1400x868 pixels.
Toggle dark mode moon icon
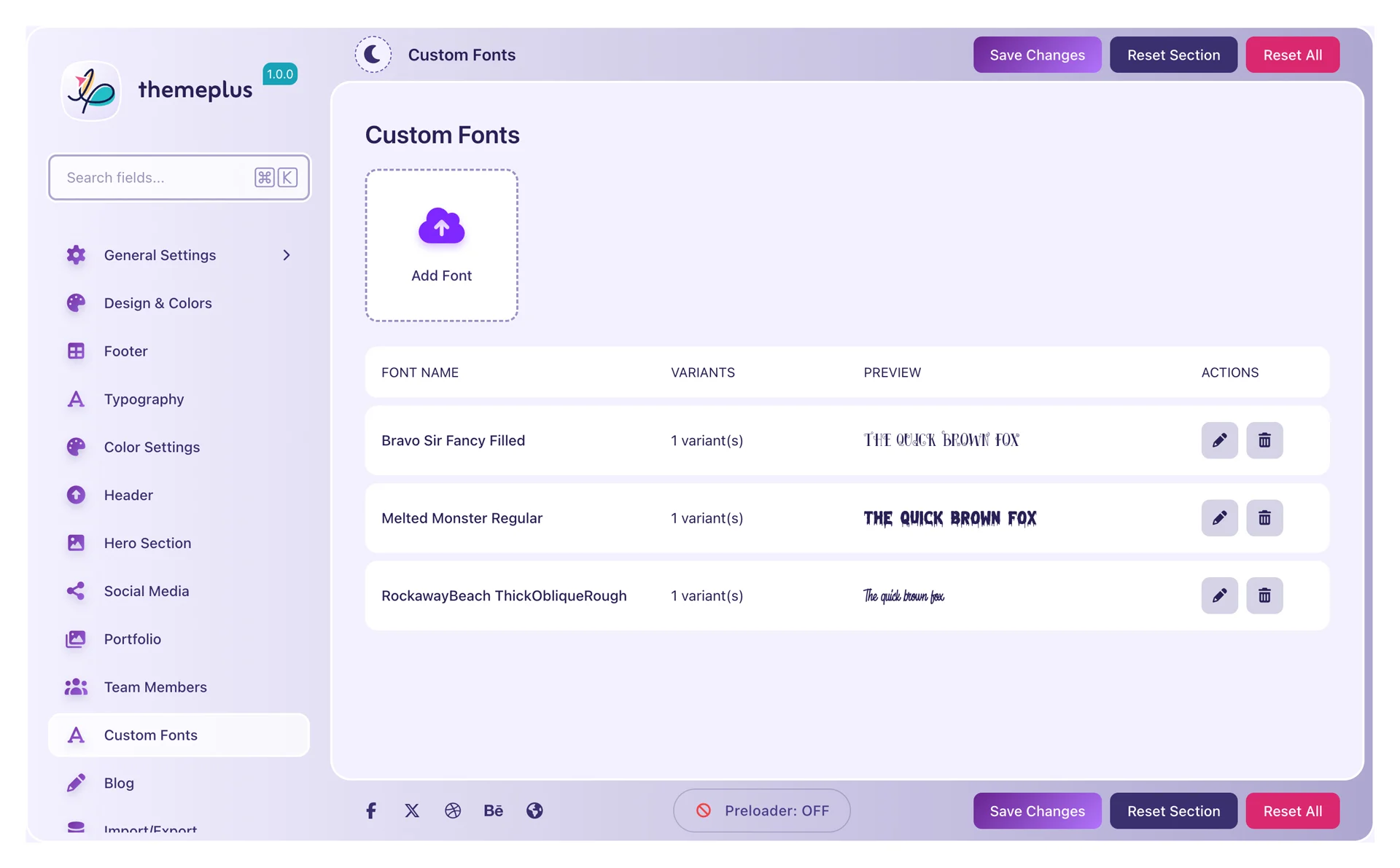click(x=373, y=55)
